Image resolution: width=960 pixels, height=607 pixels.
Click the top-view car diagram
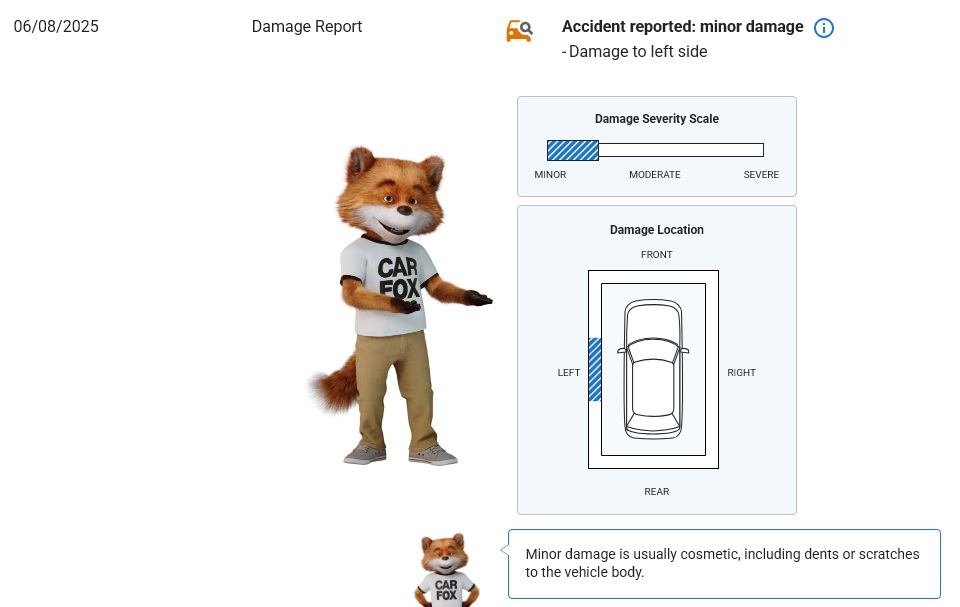[653, 369]
